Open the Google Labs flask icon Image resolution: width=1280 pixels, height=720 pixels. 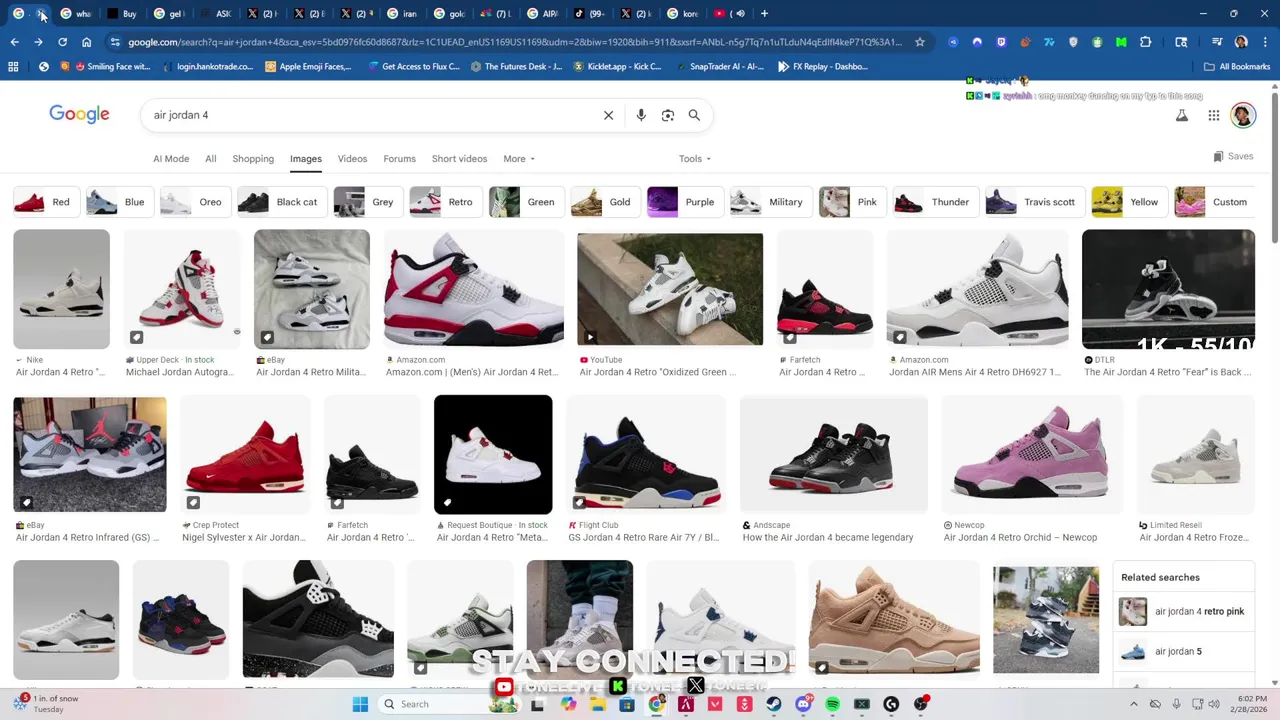point(1182,115)
